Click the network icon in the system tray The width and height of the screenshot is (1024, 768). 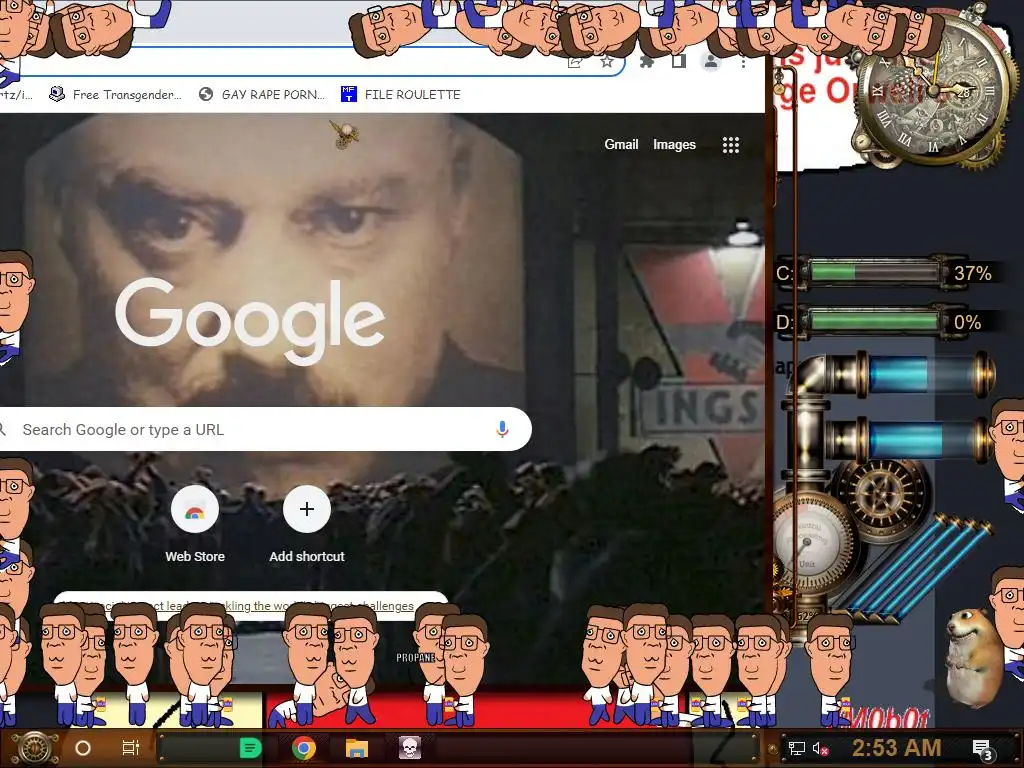[796, 748]
